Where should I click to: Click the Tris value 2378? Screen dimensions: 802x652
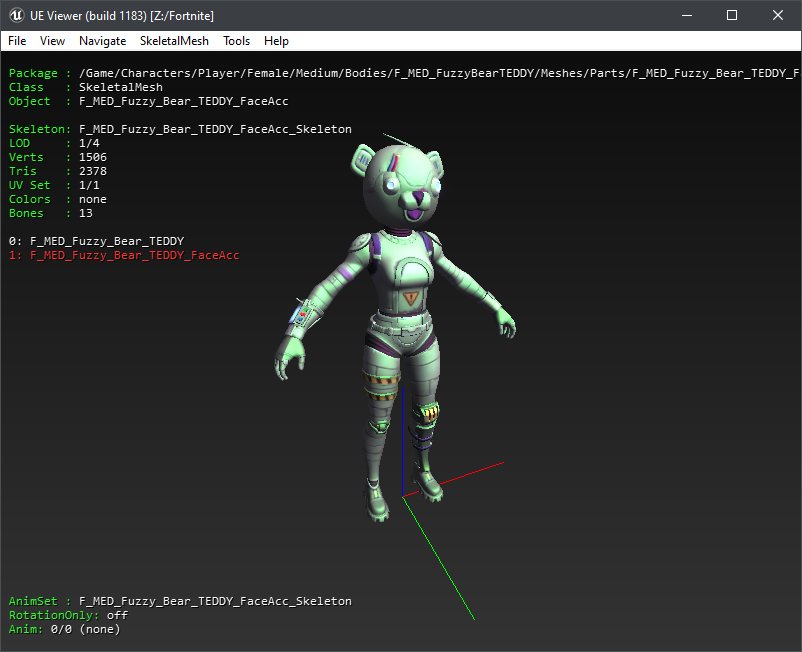93,171
